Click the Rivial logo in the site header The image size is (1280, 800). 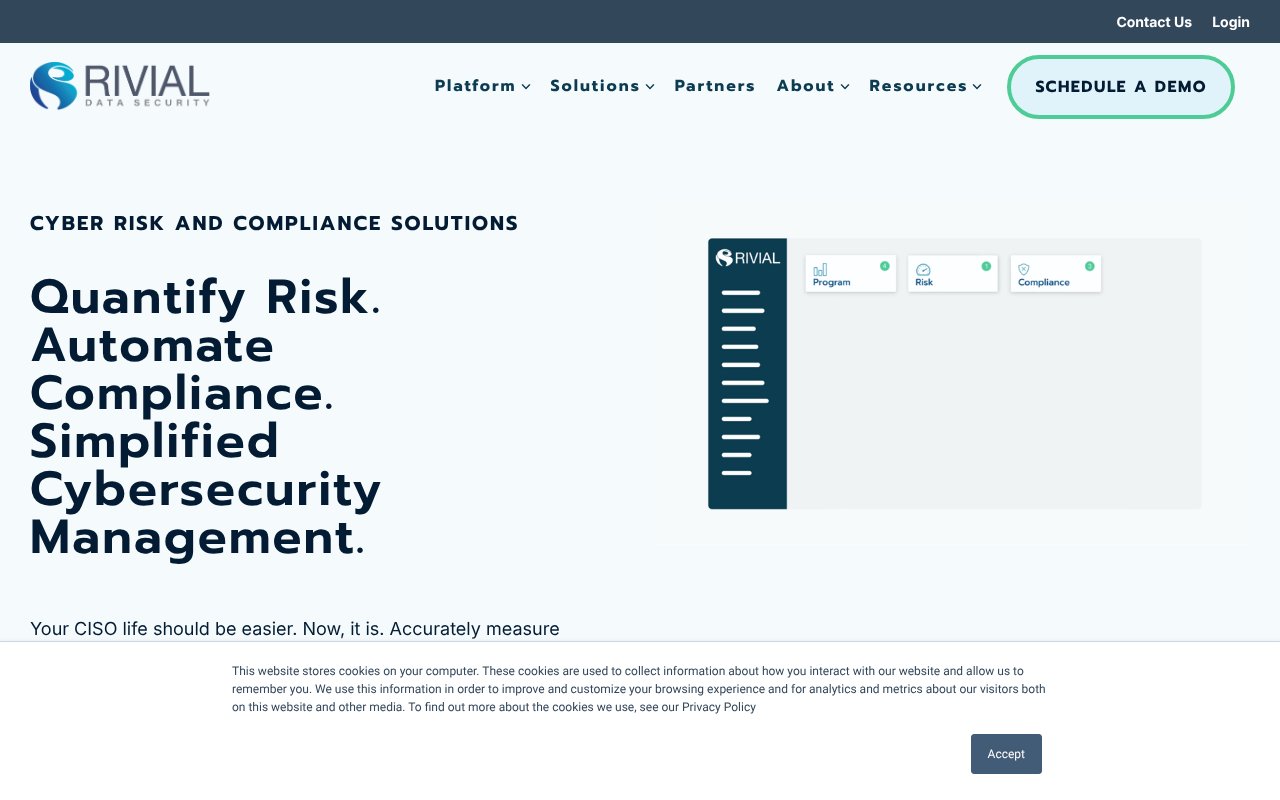pos(119,86)
